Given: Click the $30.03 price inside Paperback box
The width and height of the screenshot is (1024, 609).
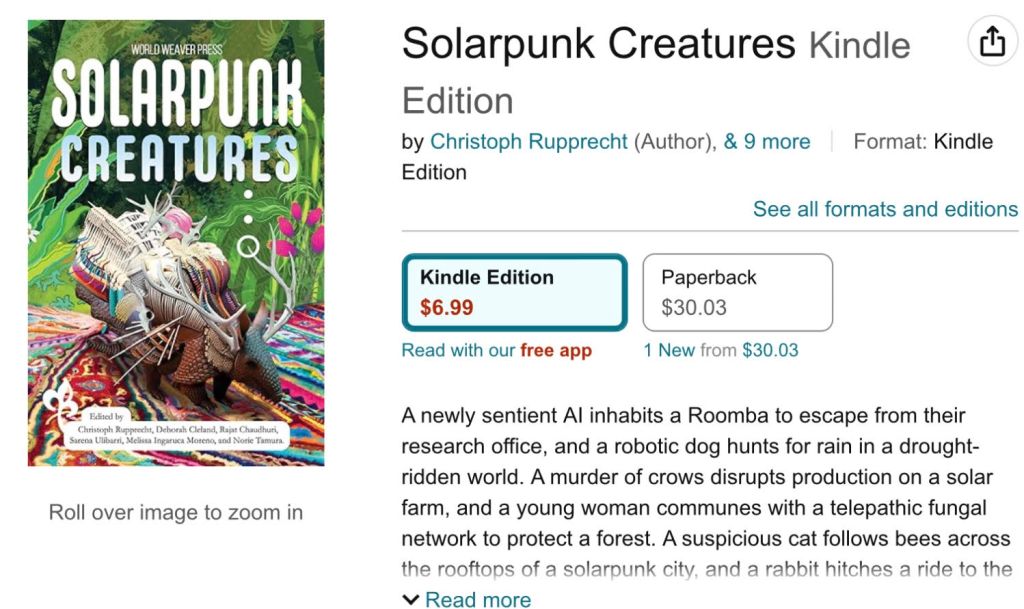Looking at the screenshot, I should coord(694,308).
